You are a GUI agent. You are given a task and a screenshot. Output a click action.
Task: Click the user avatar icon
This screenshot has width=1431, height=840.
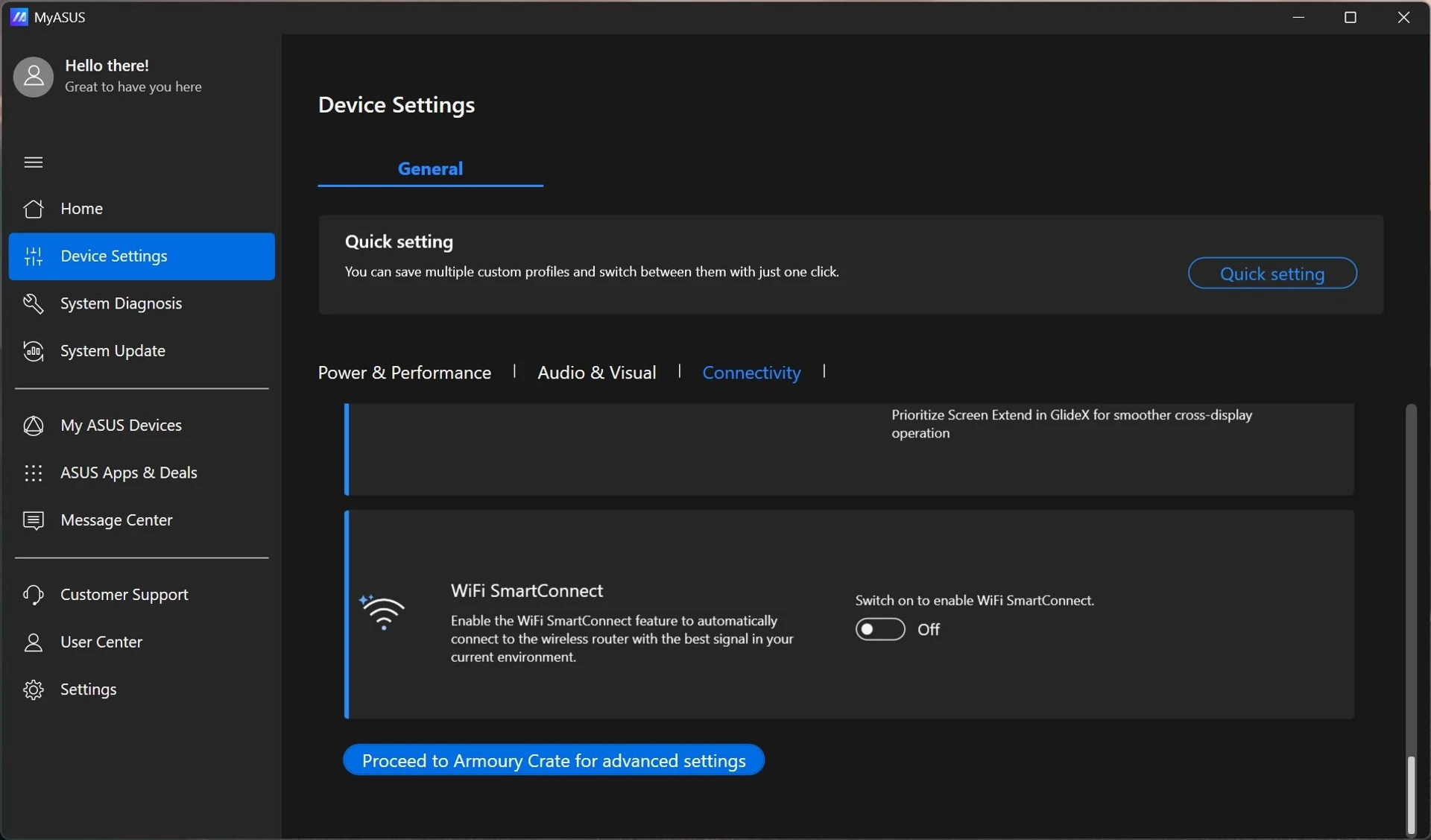coord(34,77)
